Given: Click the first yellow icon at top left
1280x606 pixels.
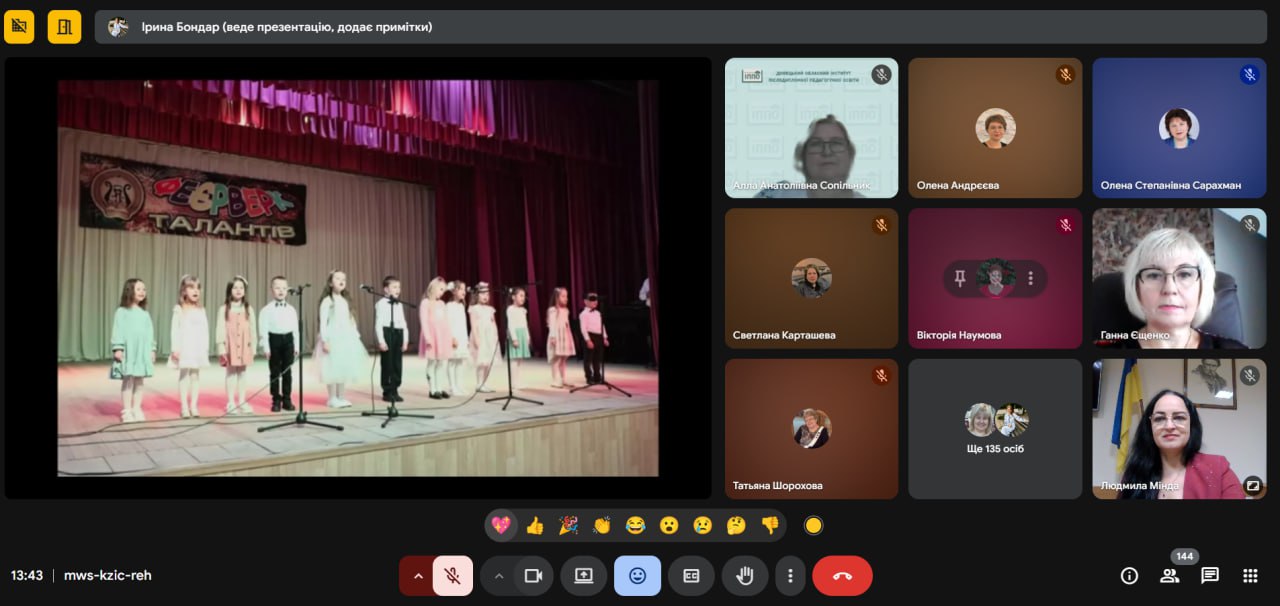Looking at the screenshot, I should coord(19,27).
